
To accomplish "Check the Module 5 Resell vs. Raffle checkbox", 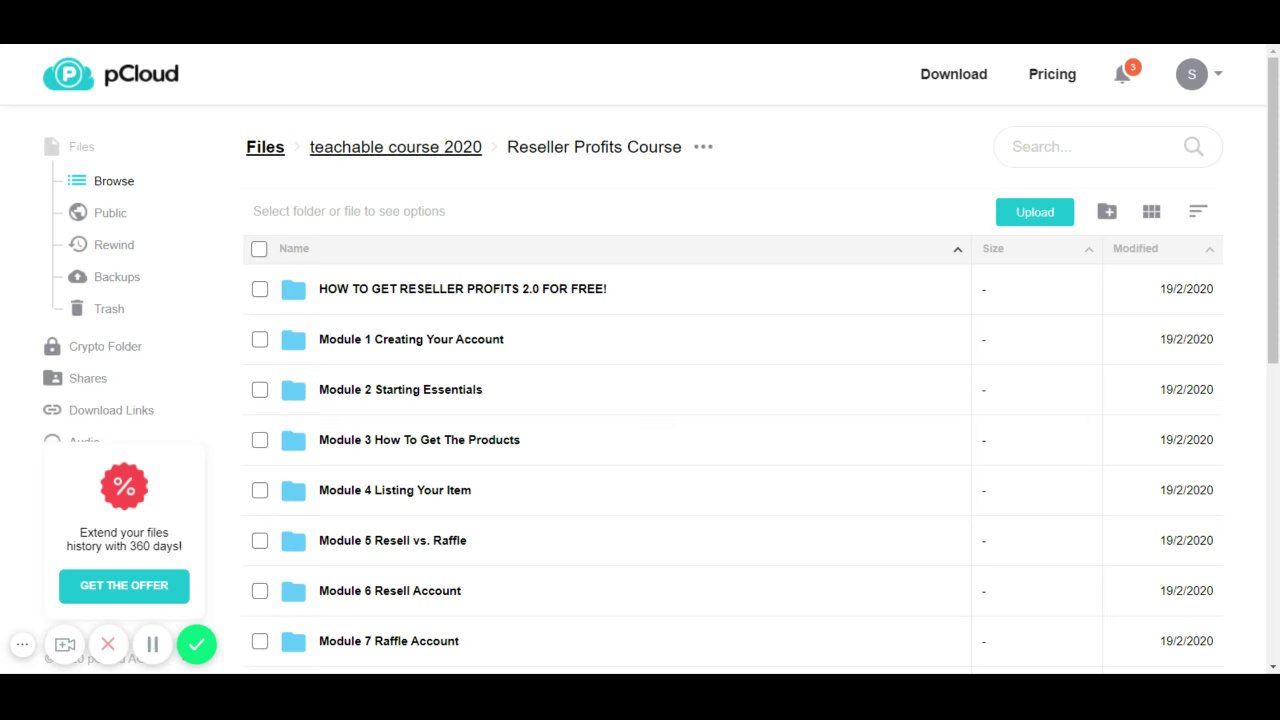I will pyautogui.click(x=260, y=541).
